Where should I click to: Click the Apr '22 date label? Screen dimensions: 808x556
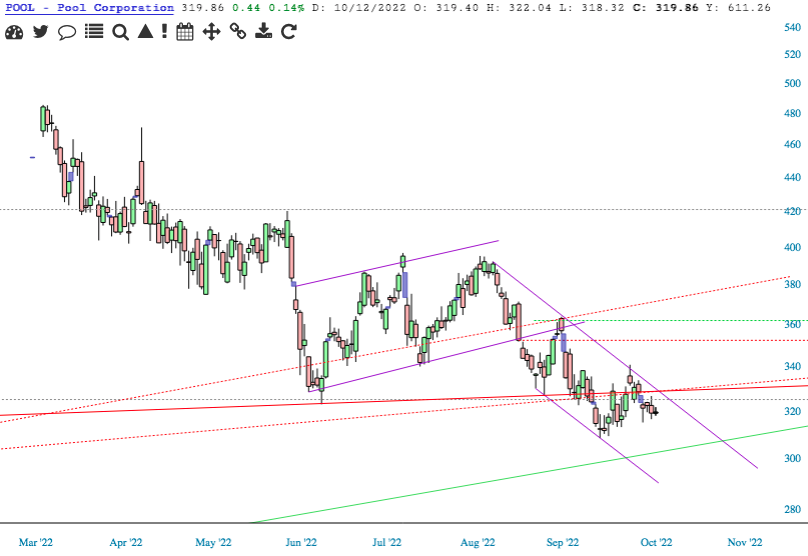tap(126, 542)
